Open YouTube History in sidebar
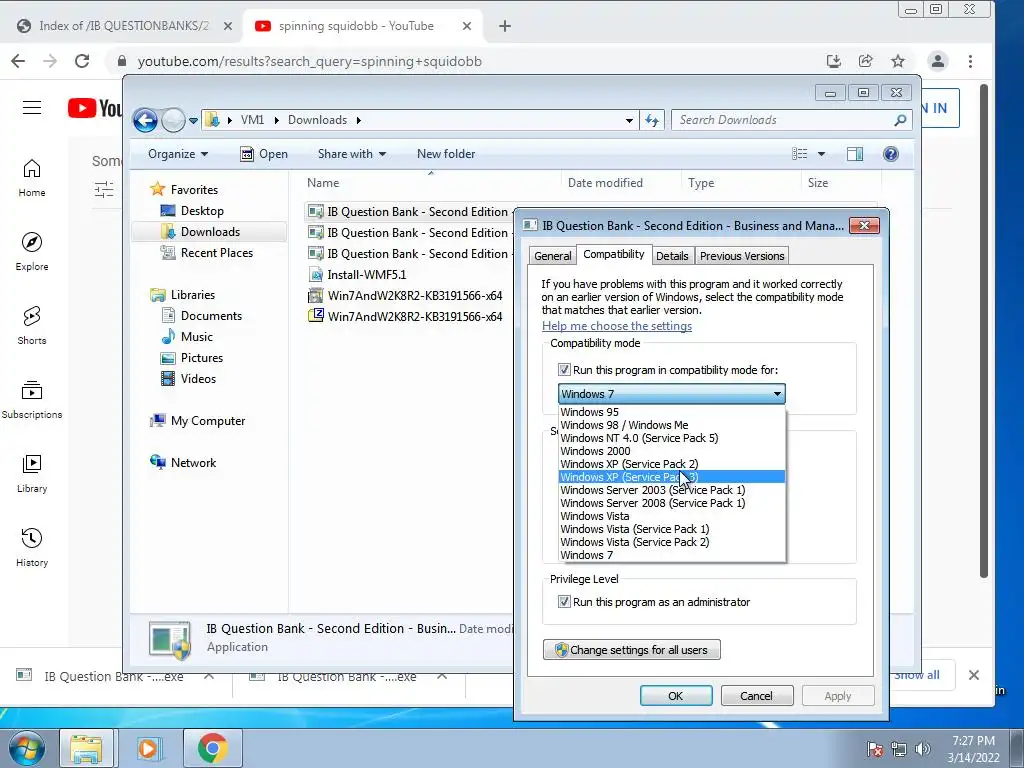 (32, 547)
